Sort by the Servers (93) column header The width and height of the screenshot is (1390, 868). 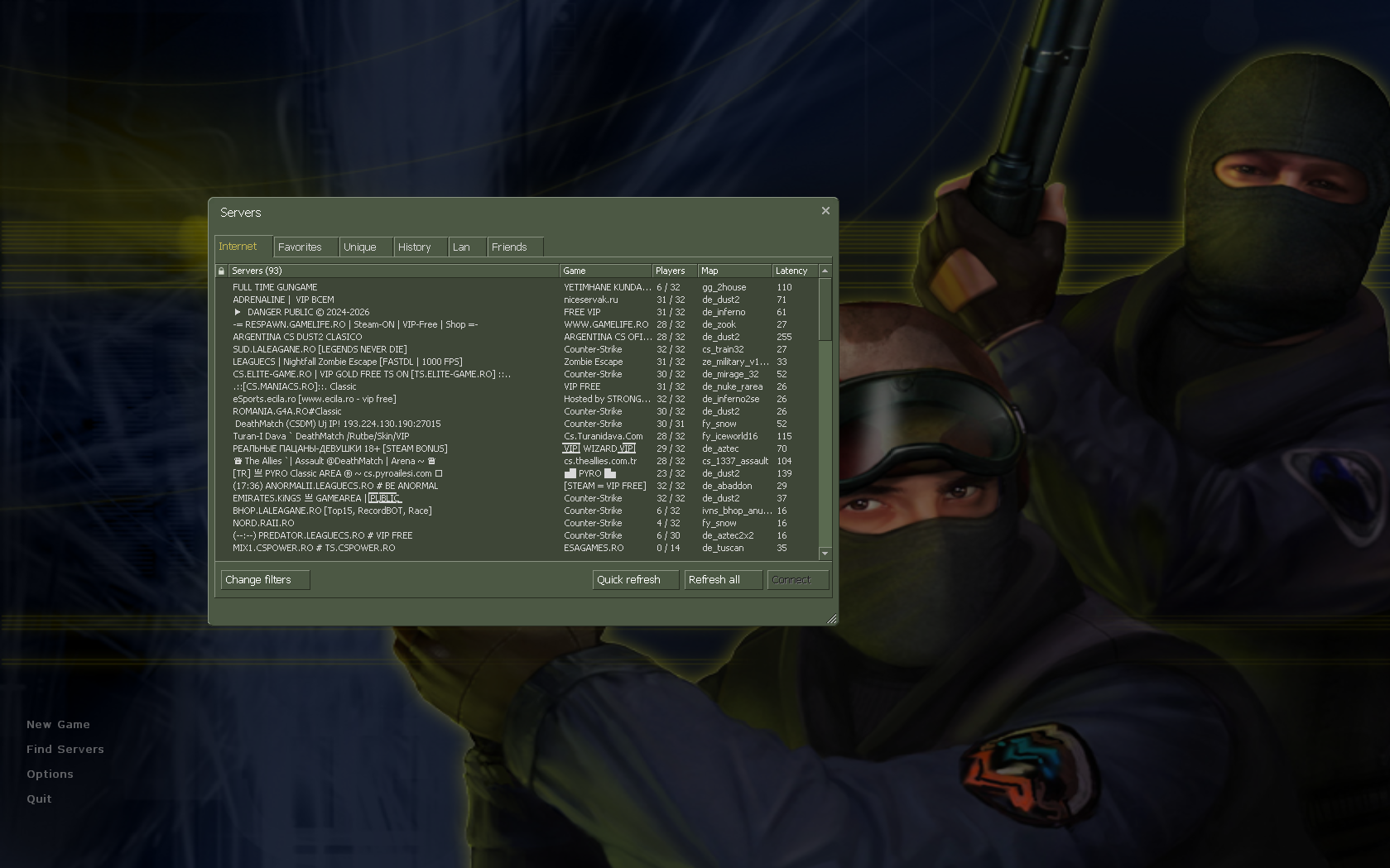point(393,271)
